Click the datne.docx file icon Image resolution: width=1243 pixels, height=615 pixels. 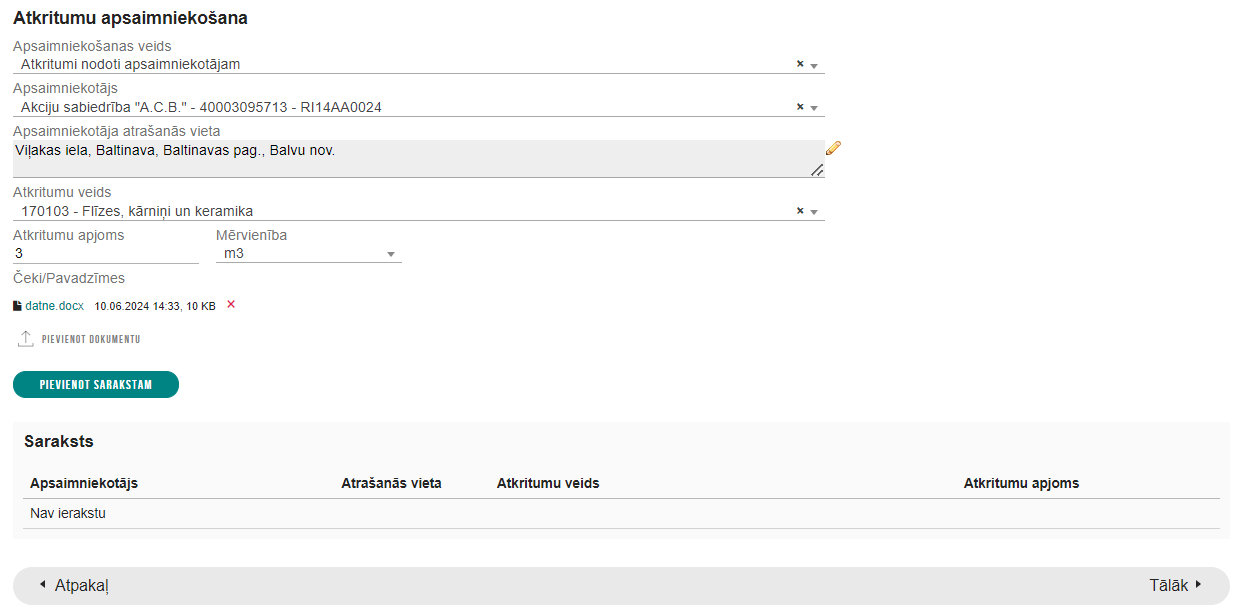pyautogui.click(x=17, y=306)
